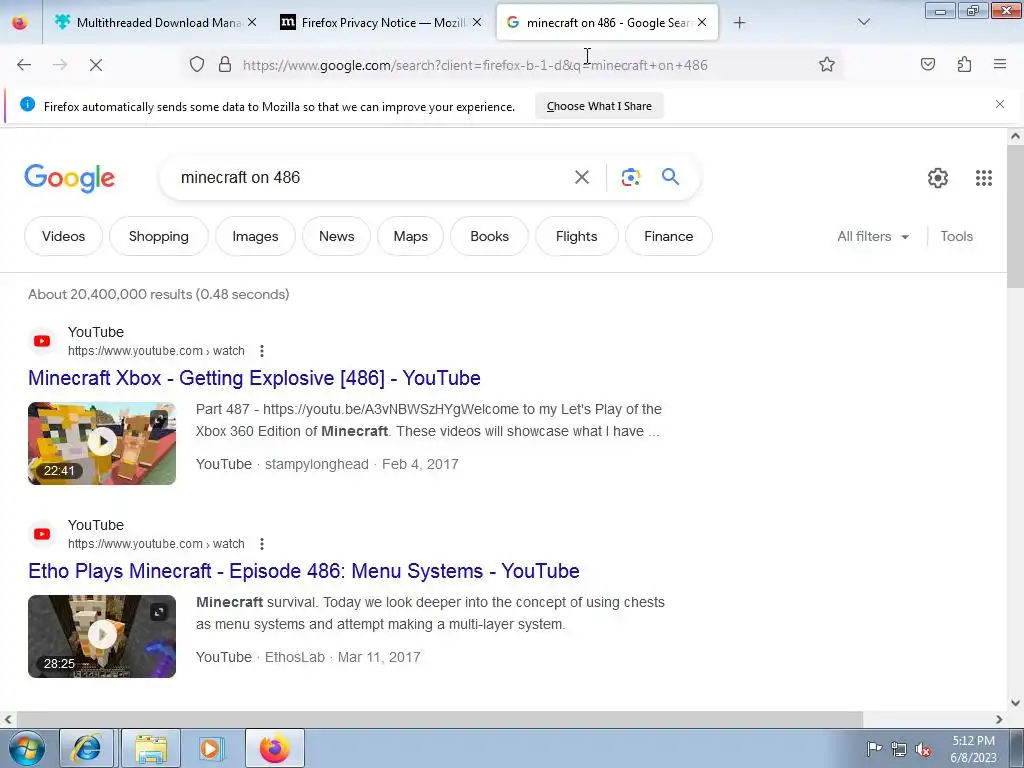Click horizontal scrollbar left arrow

pos(7,719)
